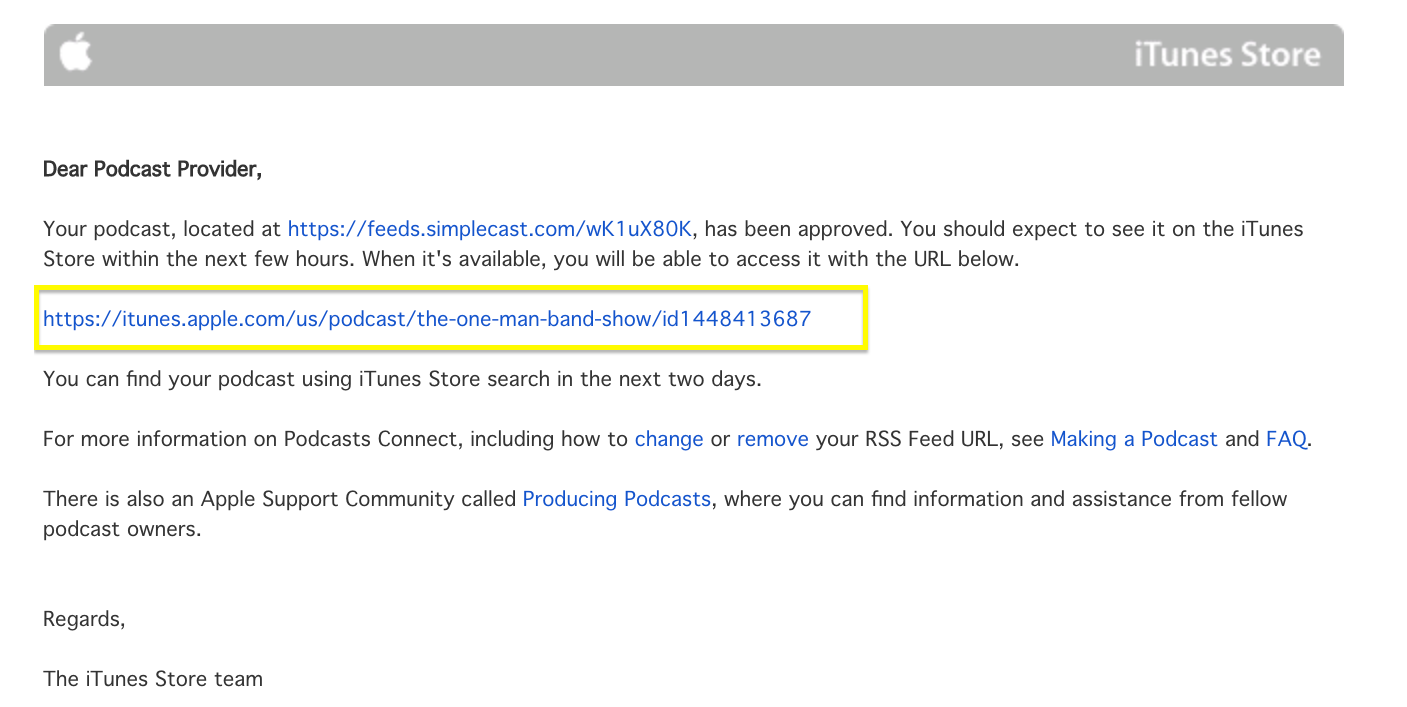Follow the 'remove' RSS feed link
The image size is (1407, 707).
click(x=773, y=439)
